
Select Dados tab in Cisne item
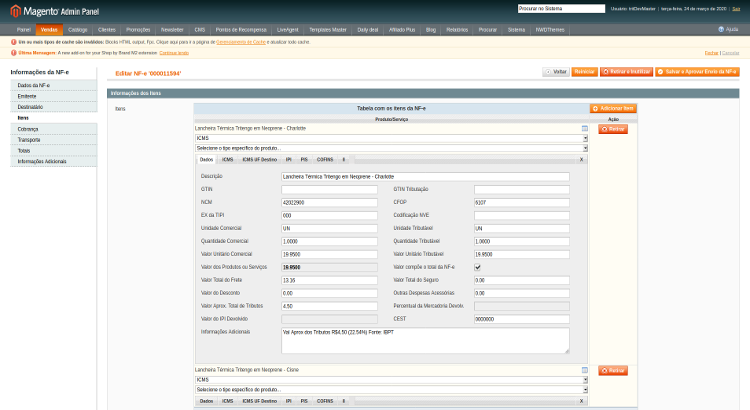click(206, 401)
